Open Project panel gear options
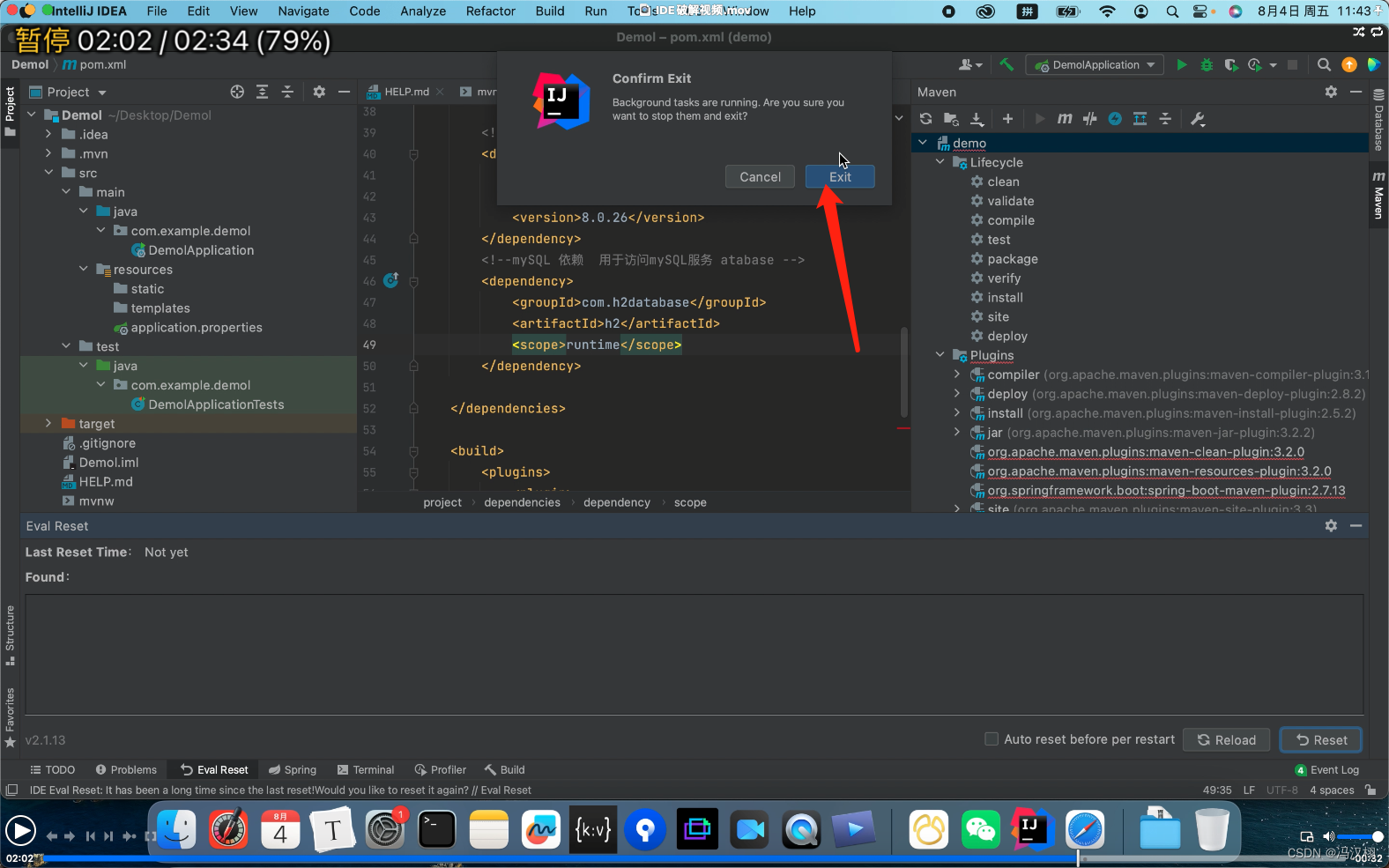The height and width of the screenshot is (868, 1389). (x=319, y=92)
